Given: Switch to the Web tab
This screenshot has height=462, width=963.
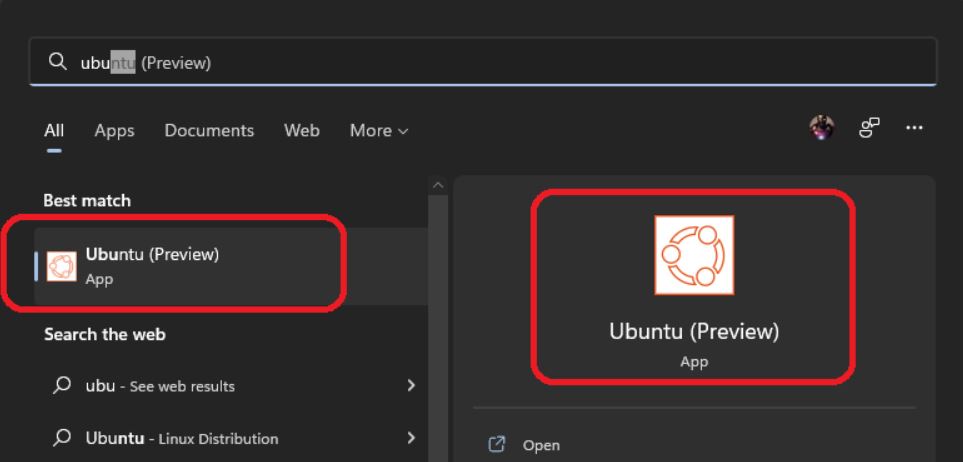Looking at the screenshot, I should [302, 130].
